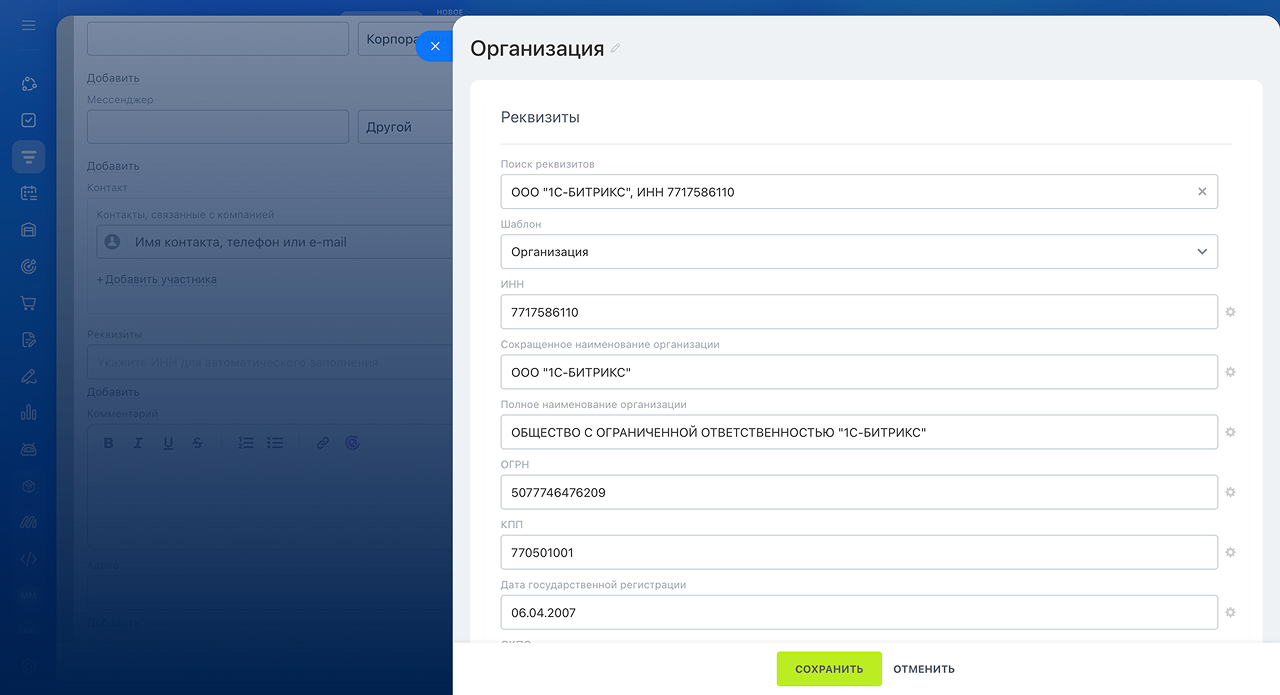Screen dimensions: 1280x695
Task: Open the marketing target icon in sidebar
Action: (x=28, y=266)
